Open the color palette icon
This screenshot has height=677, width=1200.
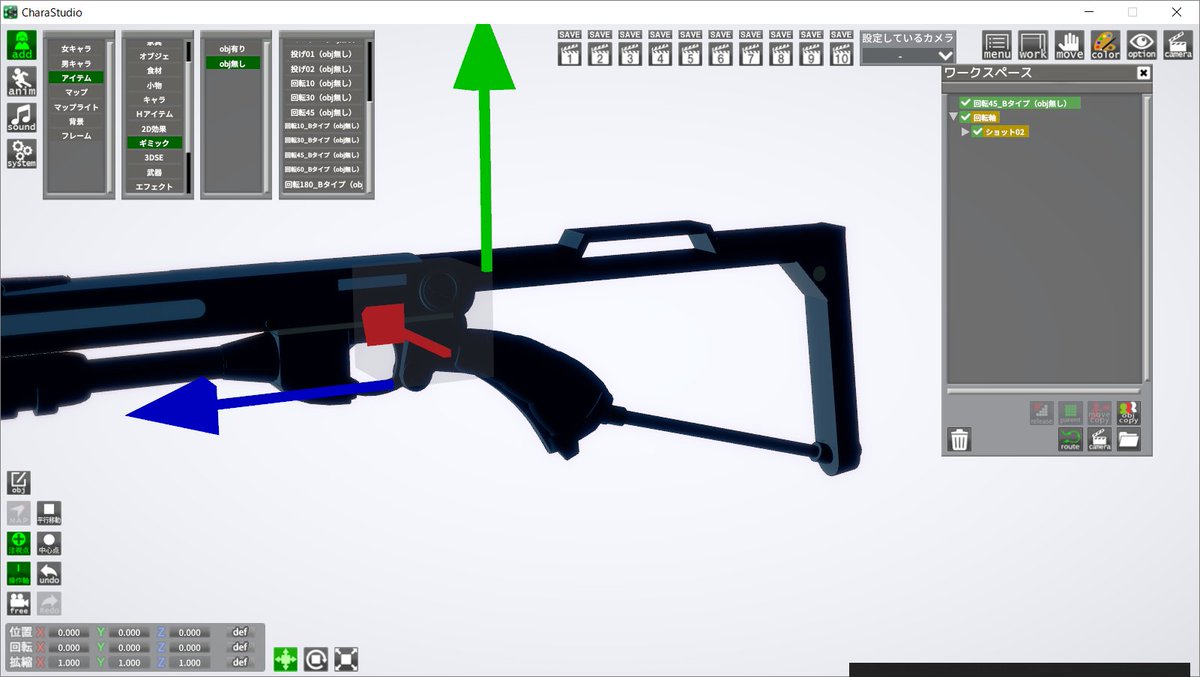coord(1105,46)
